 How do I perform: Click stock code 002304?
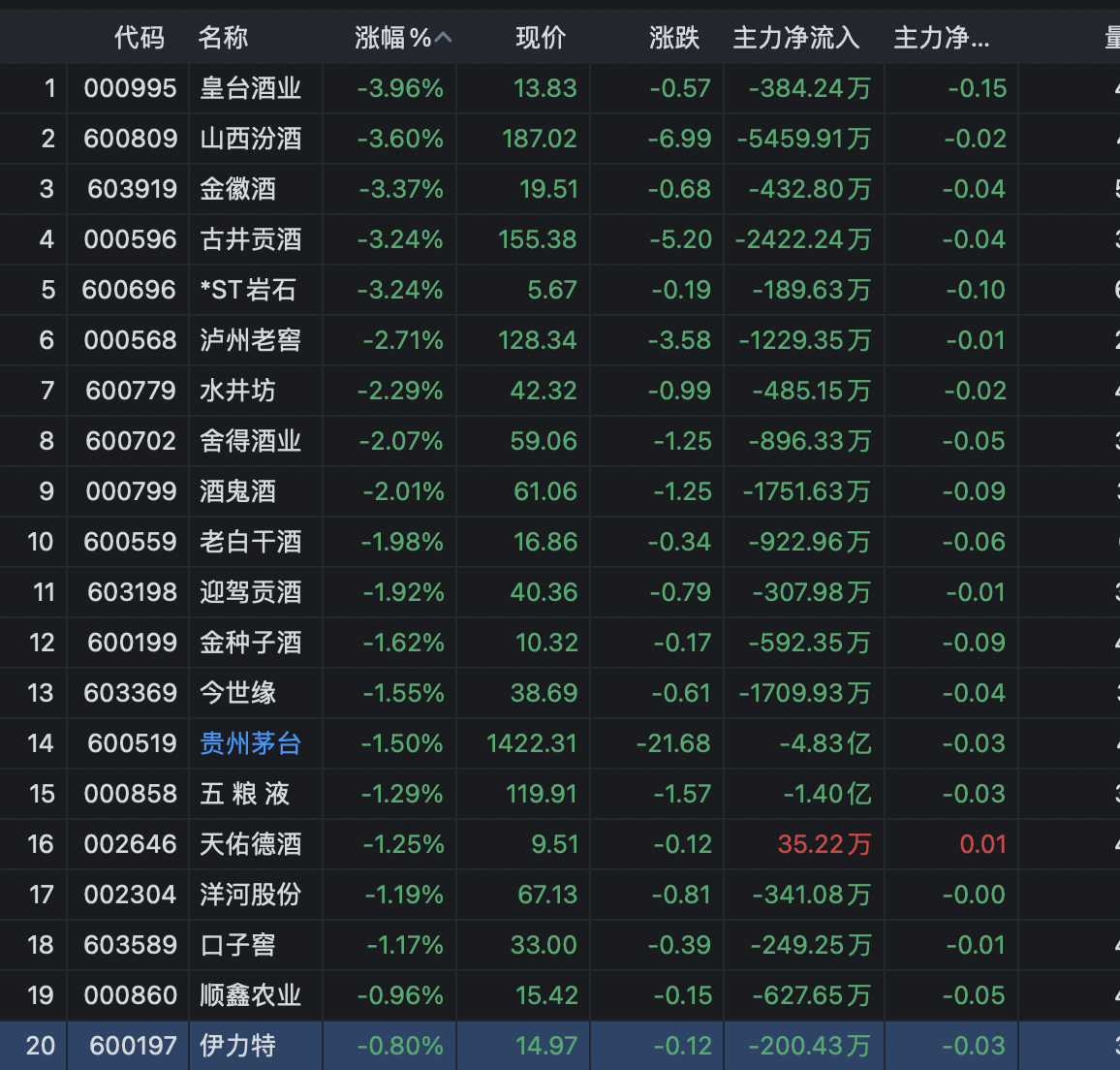click(x=130, y=895)
